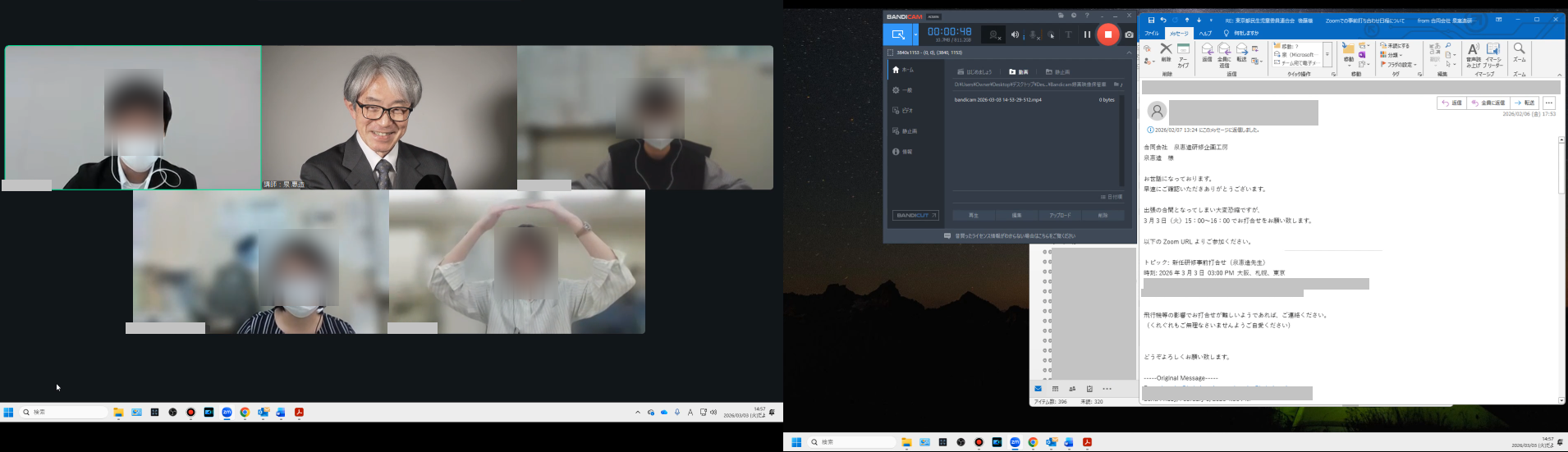1568x452 pixels.
Task: Toggle speaker sound recording in Bandicam
Action: tap(1016, 34)
